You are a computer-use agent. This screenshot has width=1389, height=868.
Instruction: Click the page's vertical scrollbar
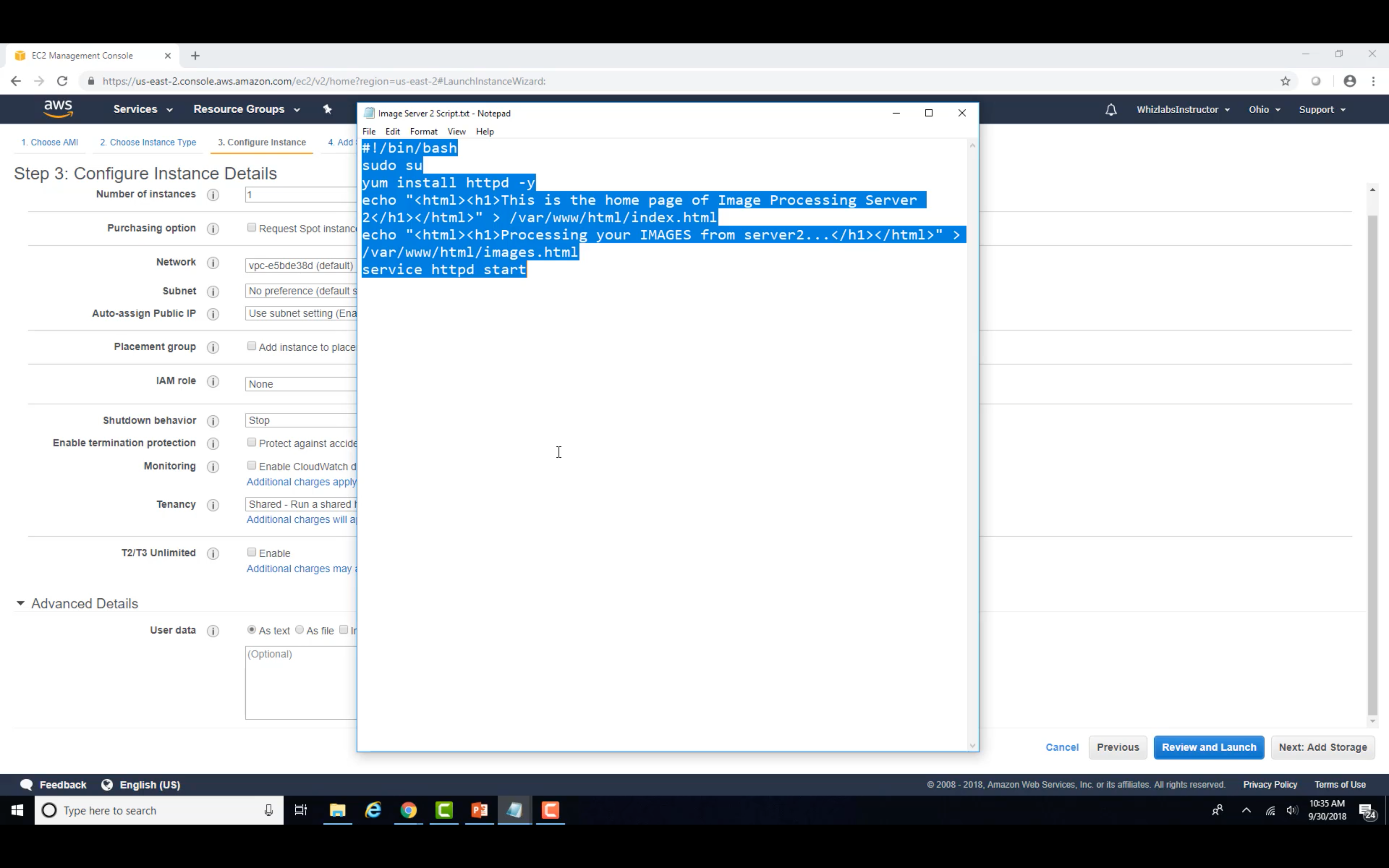[x=1372, y=459]
